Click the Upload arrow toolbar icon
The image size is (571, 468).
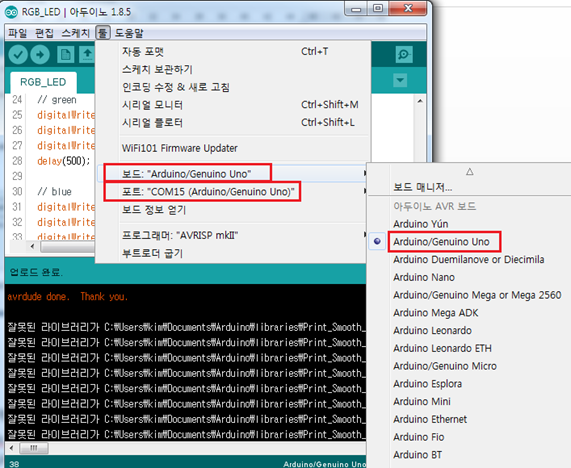point(40,55)
